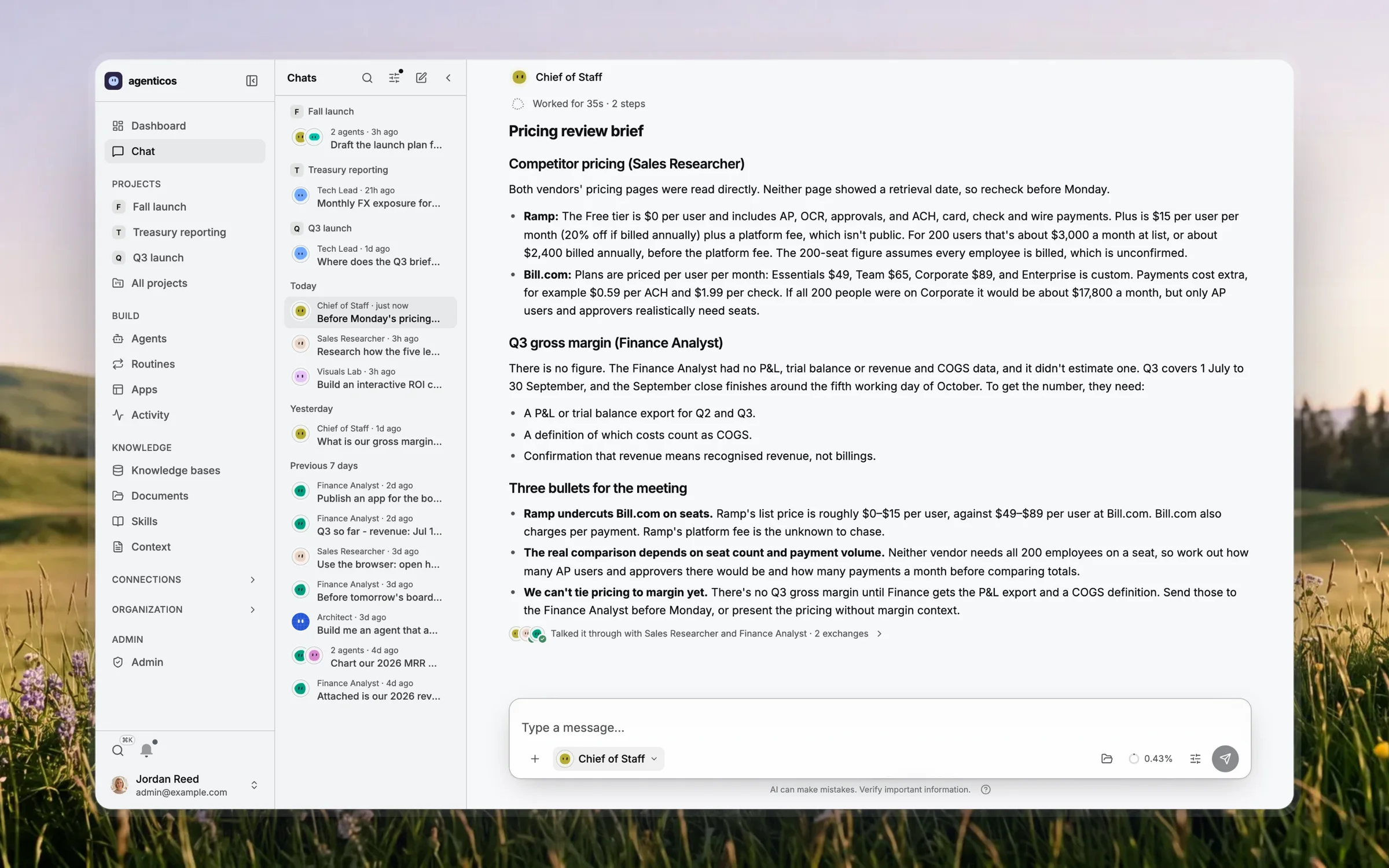Open message settings sliders icon in composer
The height and width of the screenshot is (868, 1389).
coord(1195,758)
